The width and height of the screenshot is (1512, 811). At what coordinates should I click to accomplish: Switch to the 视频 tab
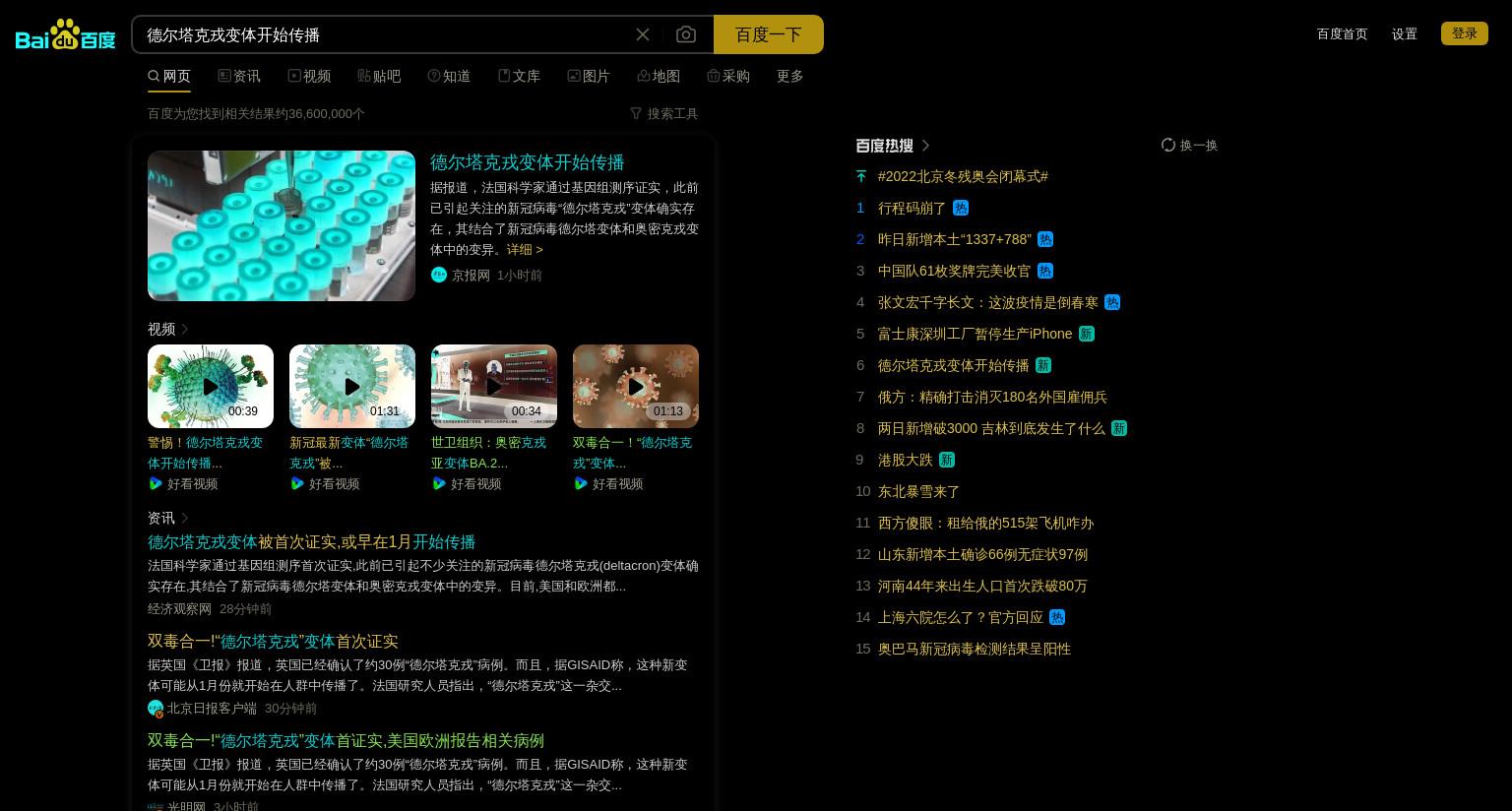coord(309,76)
